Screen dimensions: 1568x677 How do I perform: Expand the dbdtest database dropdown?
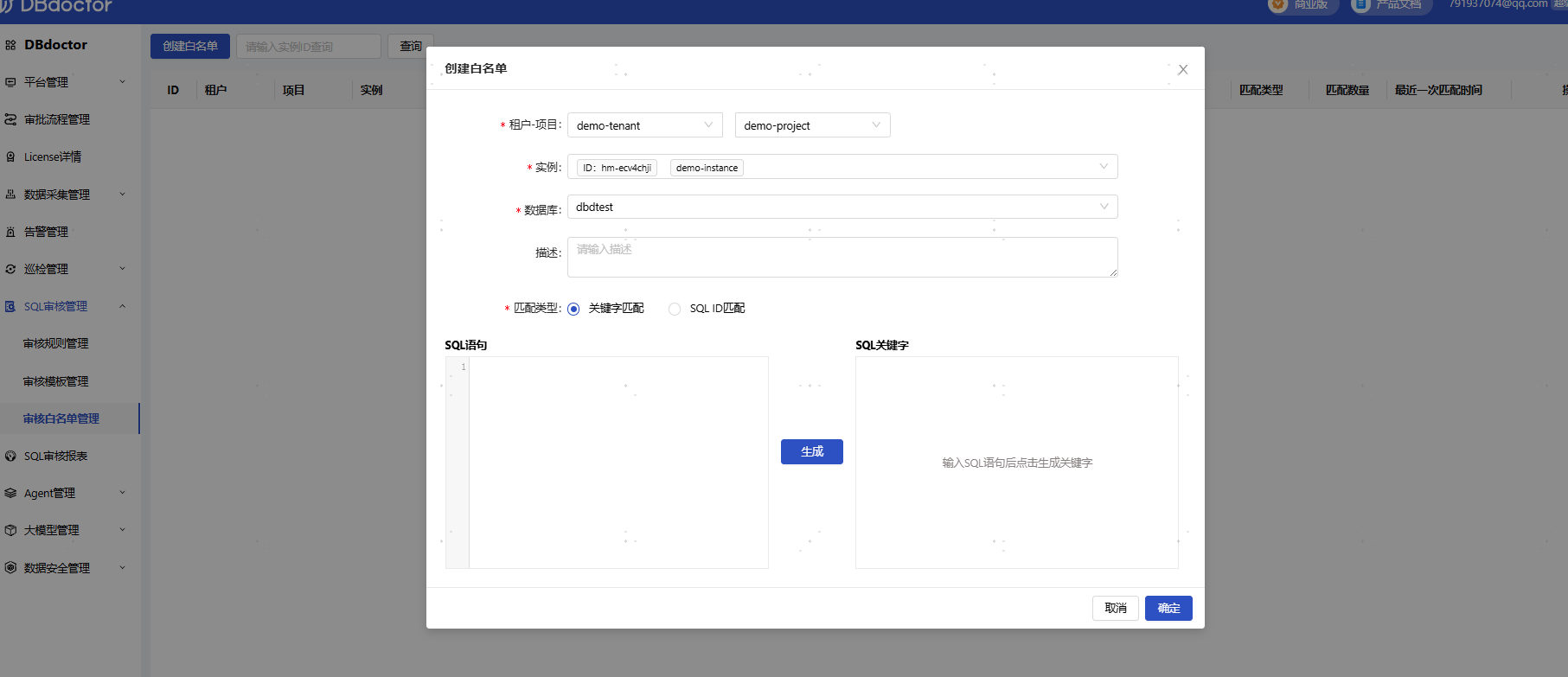[842, 207]
